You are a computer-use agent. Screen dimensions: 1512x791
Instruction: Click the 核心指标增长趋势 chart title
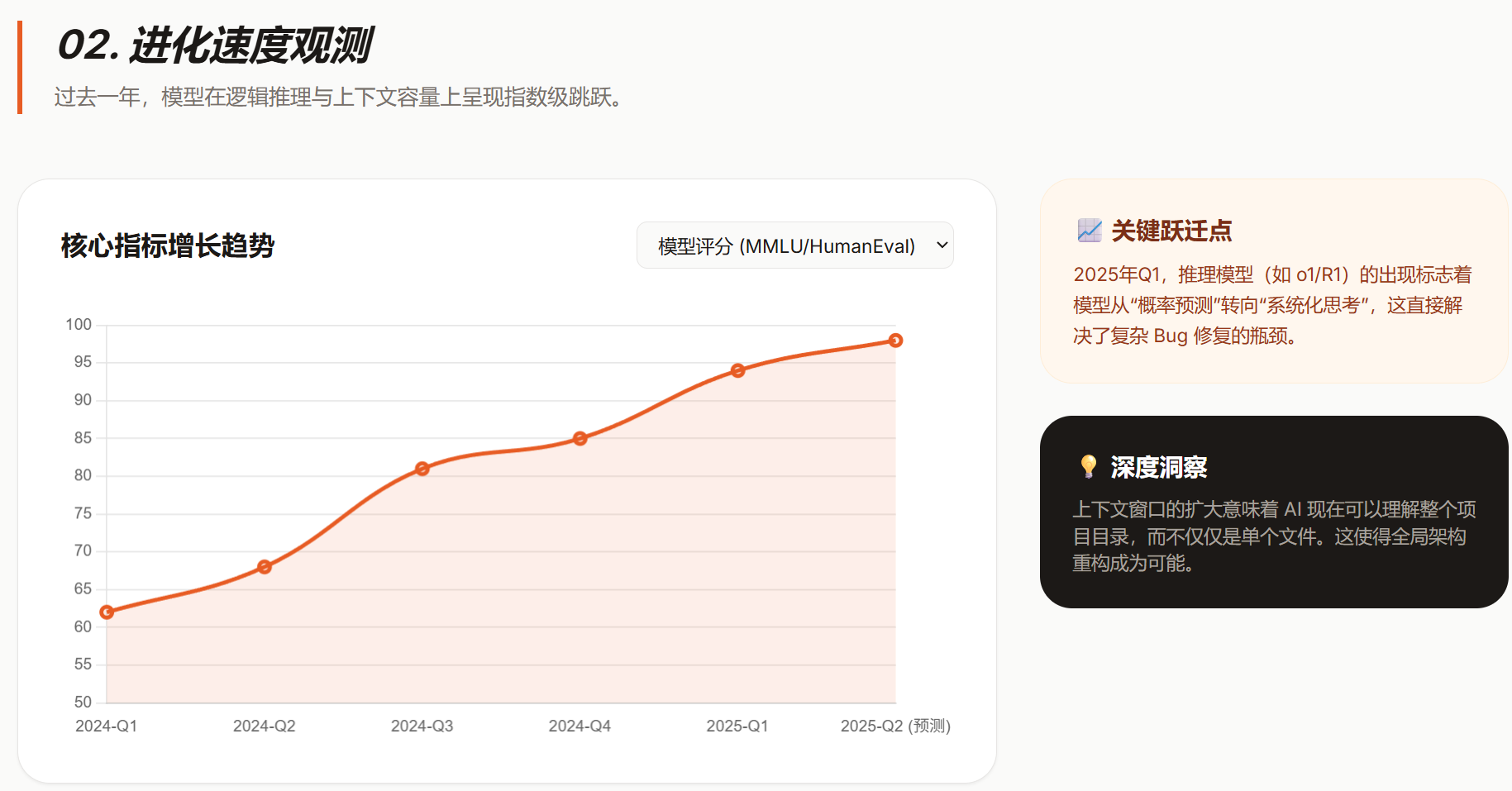coord(168,245)
